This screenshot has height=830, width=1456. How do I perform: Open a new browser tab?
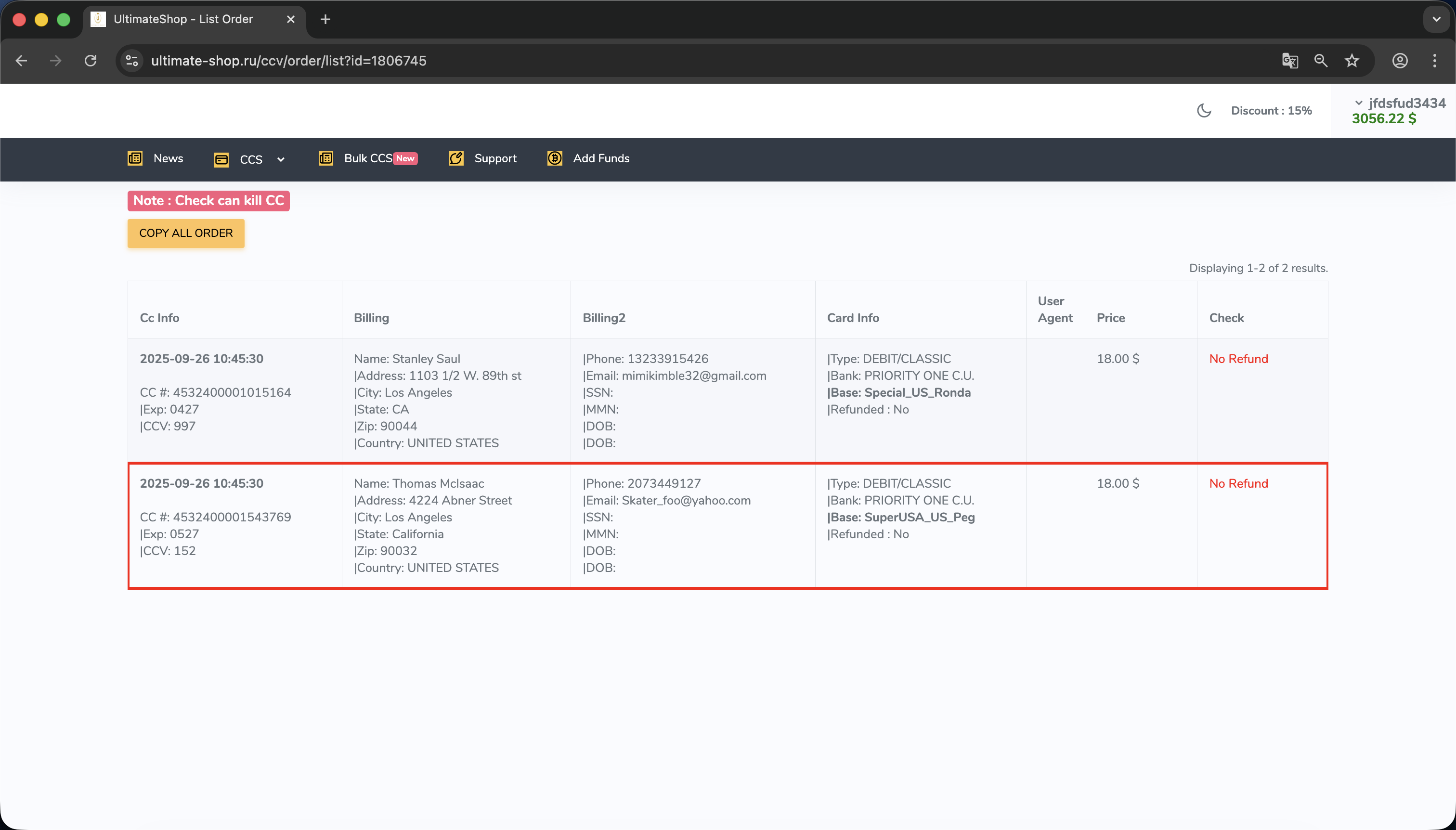point(325,19)
